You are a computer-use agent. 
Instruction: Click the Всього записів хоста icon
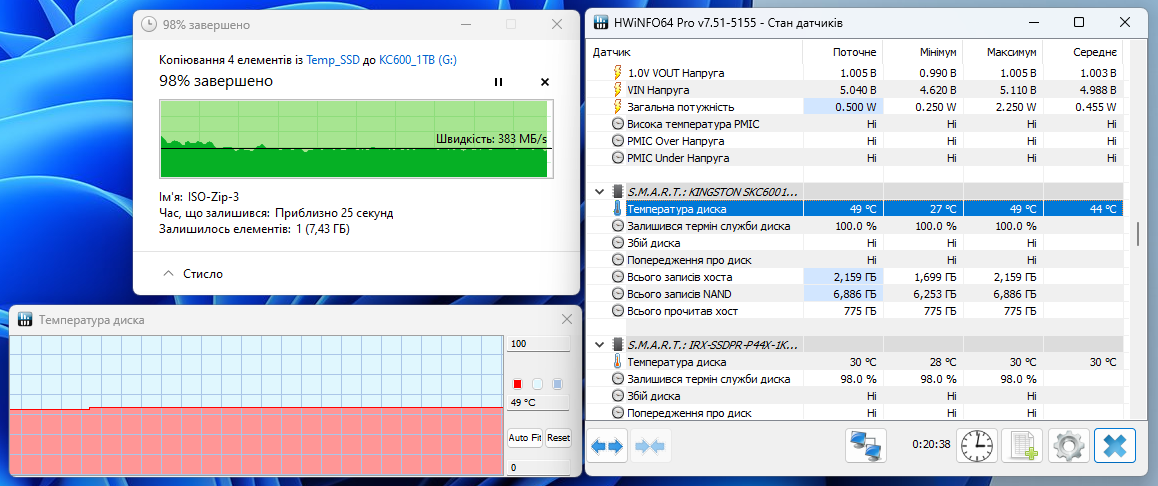coord(617,276)
